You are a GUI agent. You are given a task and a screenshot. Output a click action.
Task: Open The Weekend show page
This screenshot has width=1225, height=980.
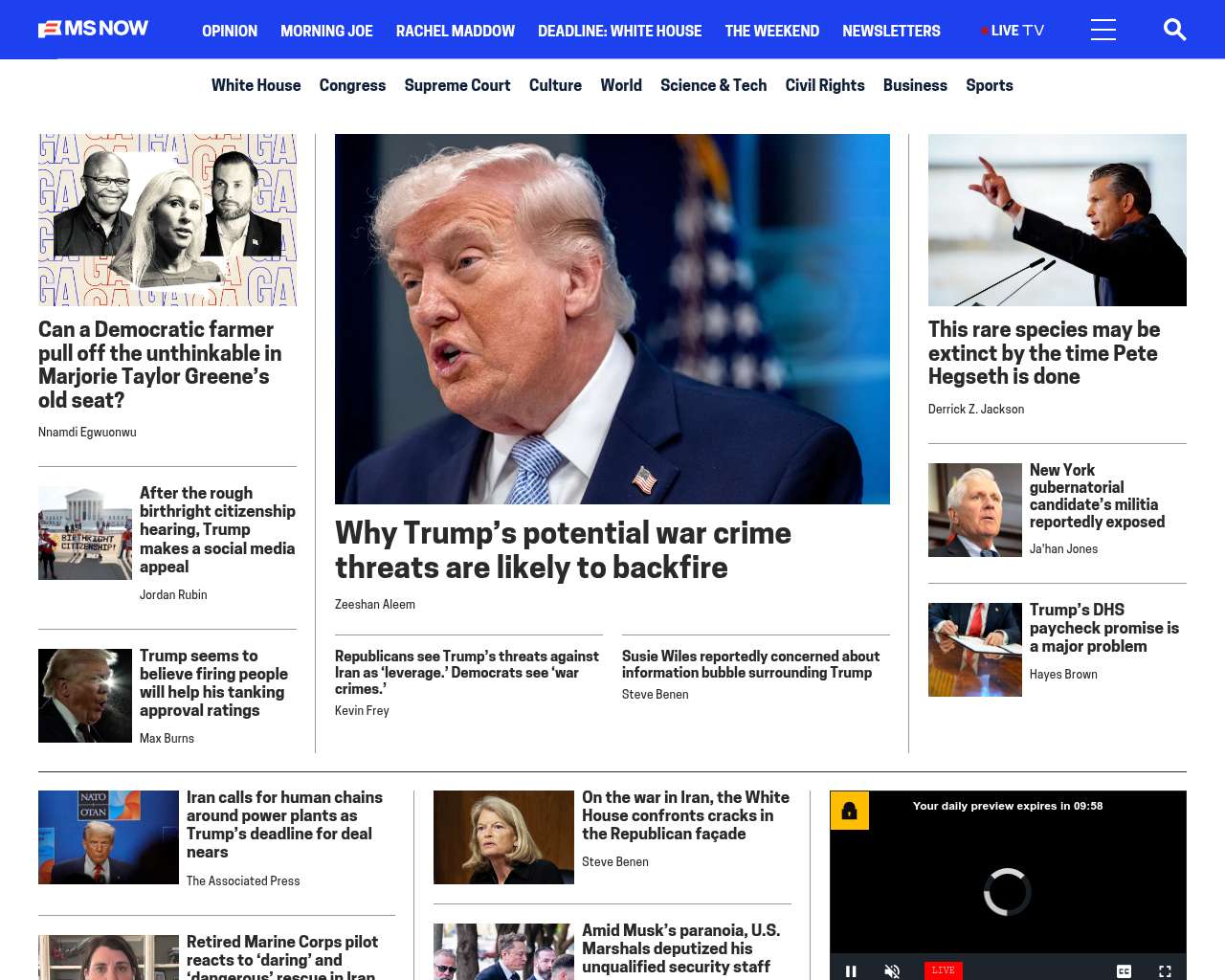pyautogui.click(x=771, y=31)
